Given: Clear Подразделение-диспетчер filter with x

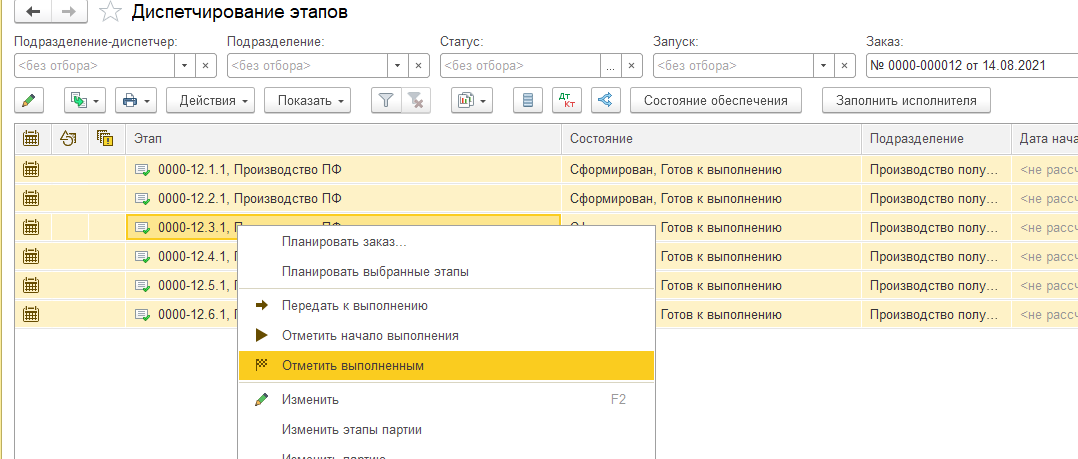Looking at the screenshot, I should coord(206,66).
